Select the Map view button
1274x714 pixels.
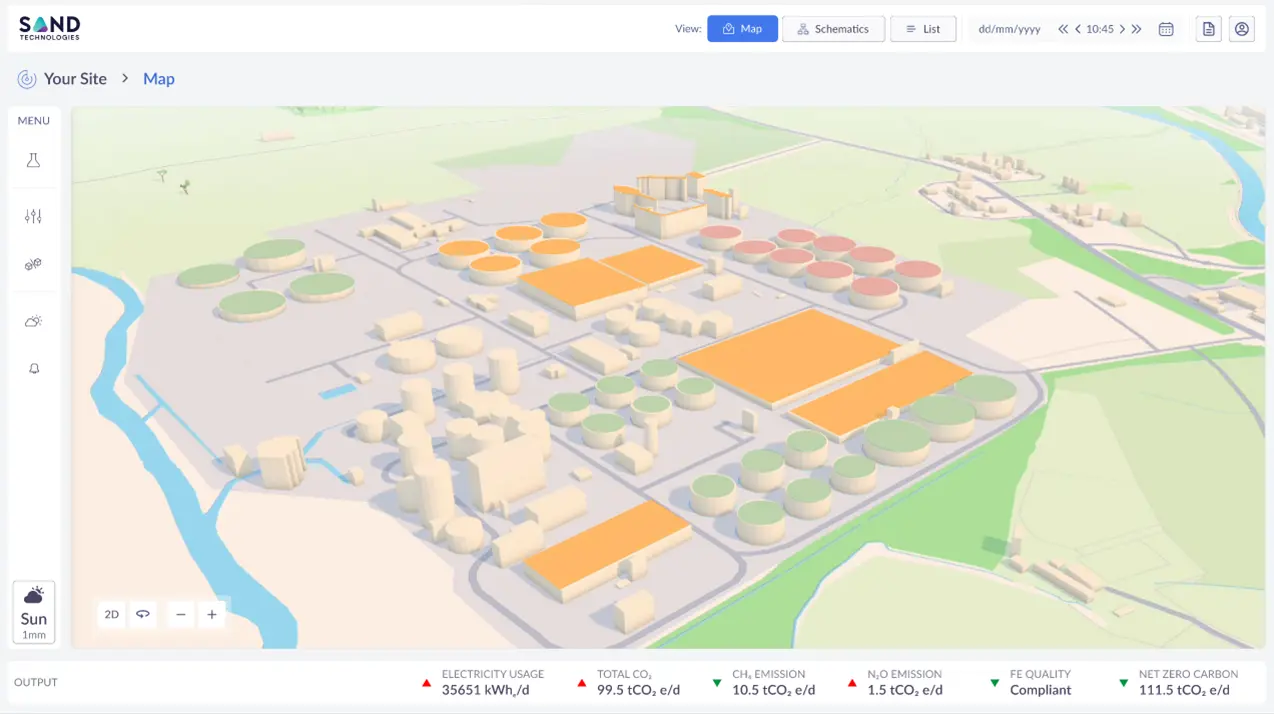tap(742, 29)
